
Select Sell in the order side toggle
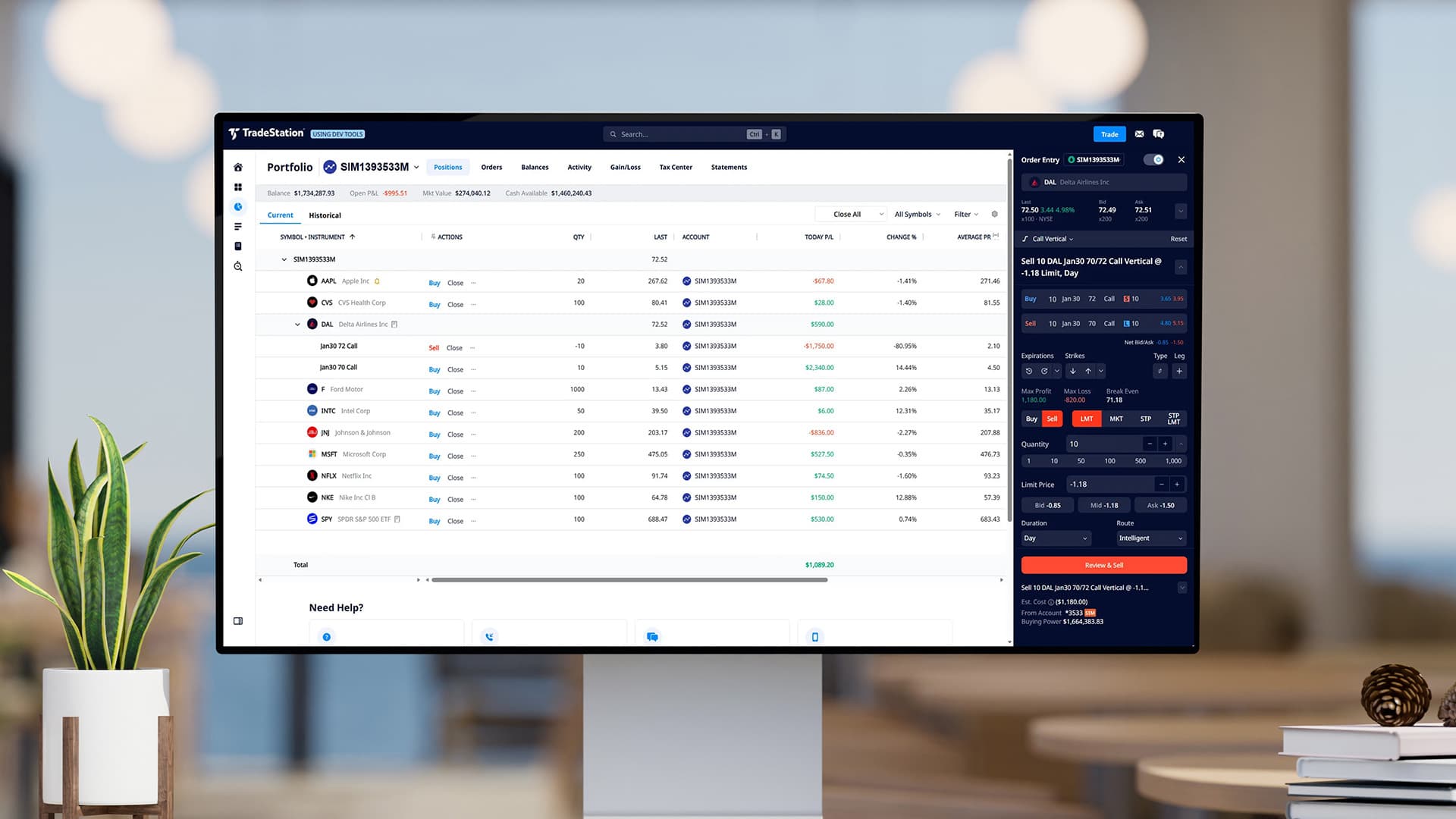(x=1052, y=419)
